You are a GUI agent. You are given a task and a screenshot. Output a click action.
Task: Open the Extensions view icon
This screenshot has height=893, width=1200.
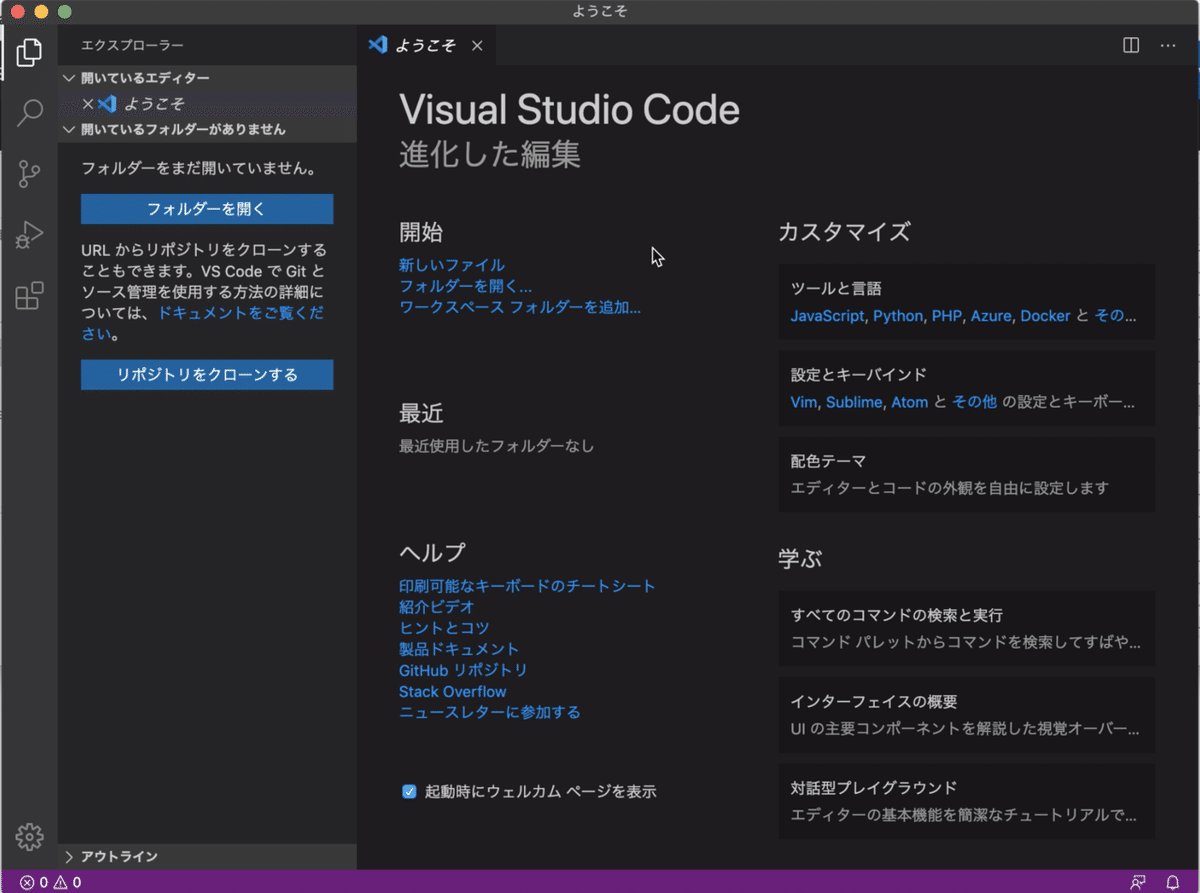point(29,296)
